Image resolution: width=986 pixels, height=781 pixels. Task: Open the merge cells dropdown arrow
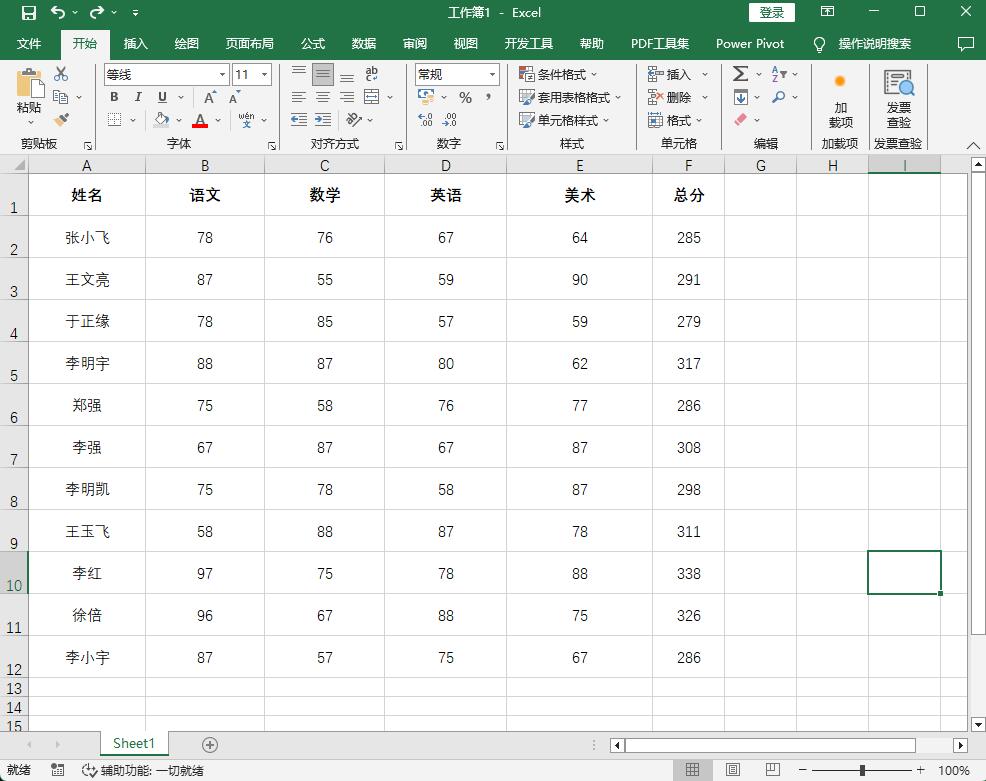[390, 97]
